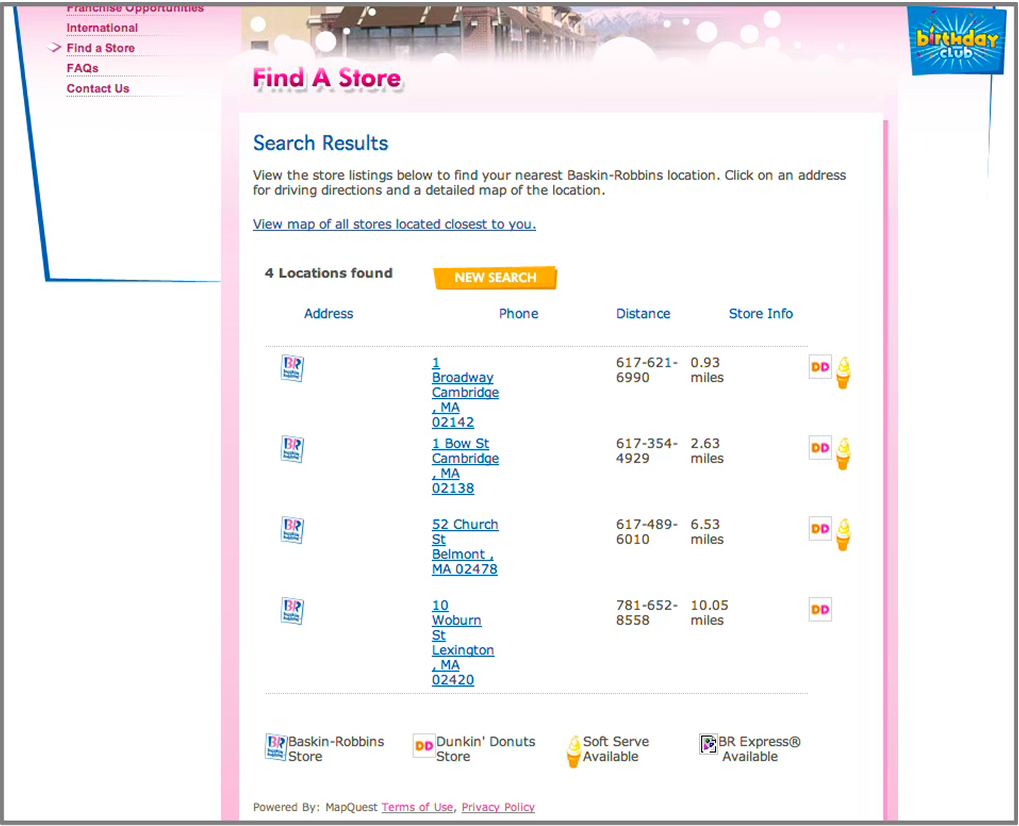The image size is (1019, 826).
Task: Click the Baskin-Robbins icon for 1 Bow St row
Action: [x=292, y=449]
